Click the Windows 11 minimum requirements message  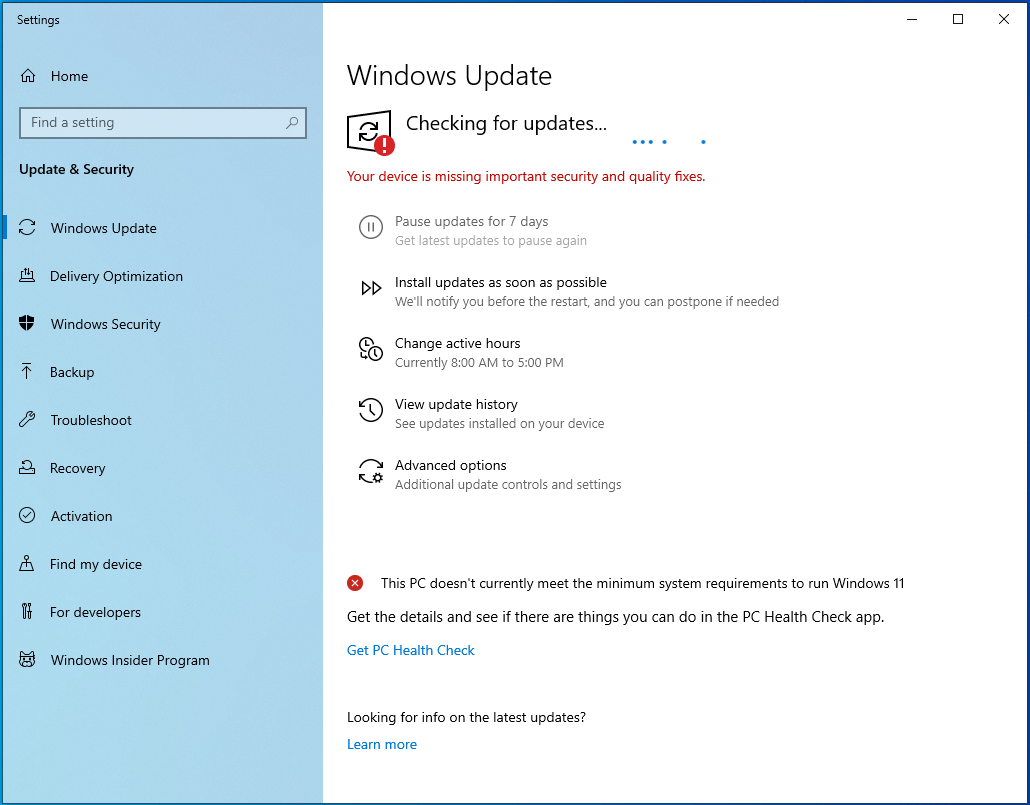(x=642, y=584)
